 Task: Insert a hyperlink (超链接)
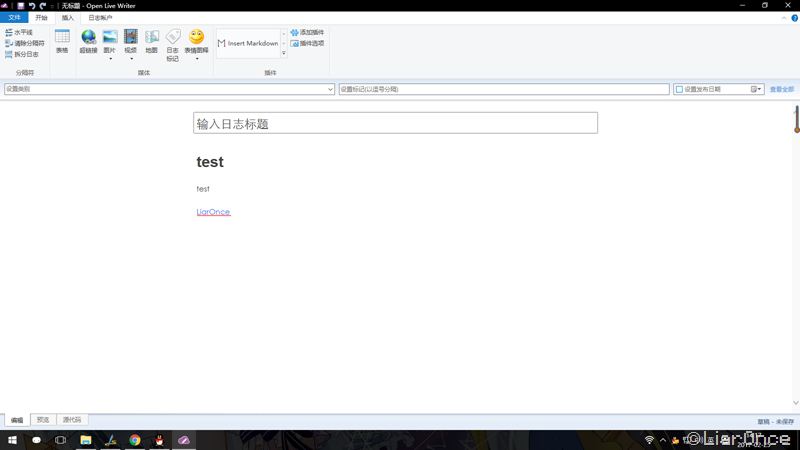pyautogui.click(x=88, y=41)
